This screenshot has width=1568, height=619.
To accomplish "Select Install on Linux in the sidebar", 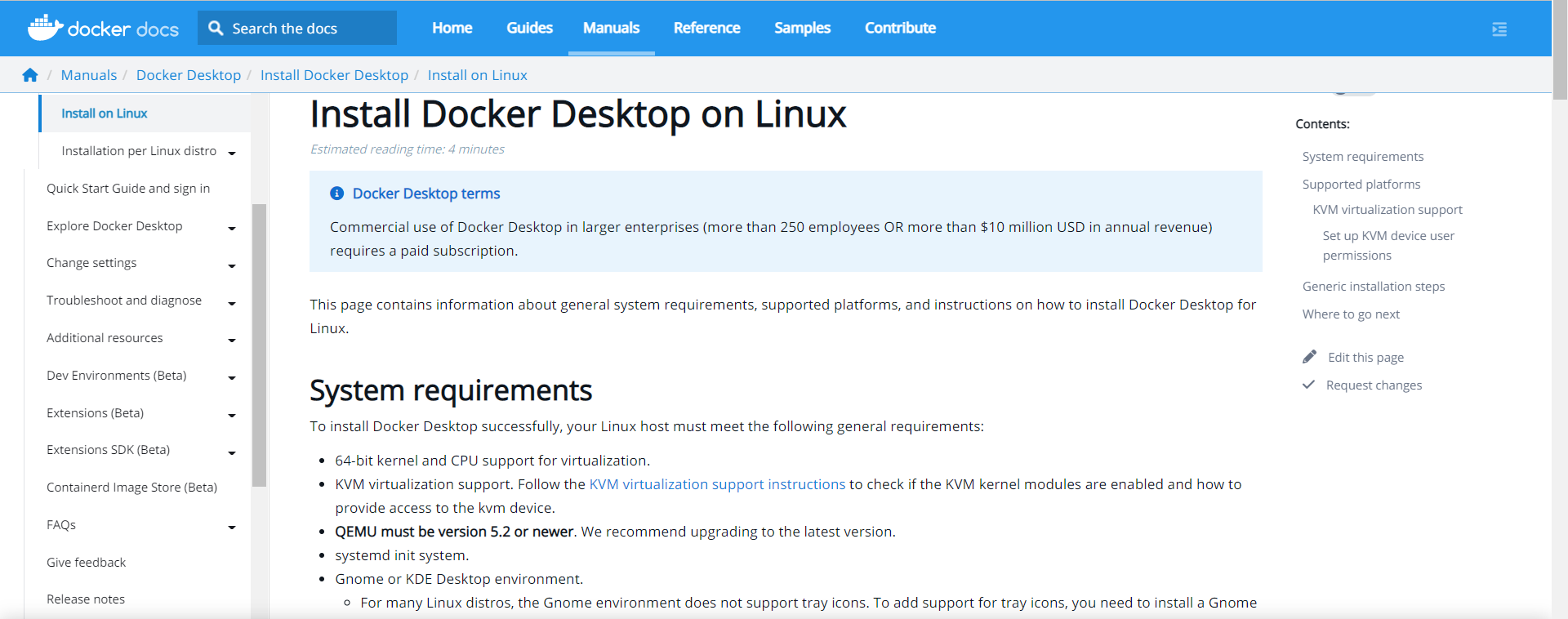I will click(x=105, y=114).
